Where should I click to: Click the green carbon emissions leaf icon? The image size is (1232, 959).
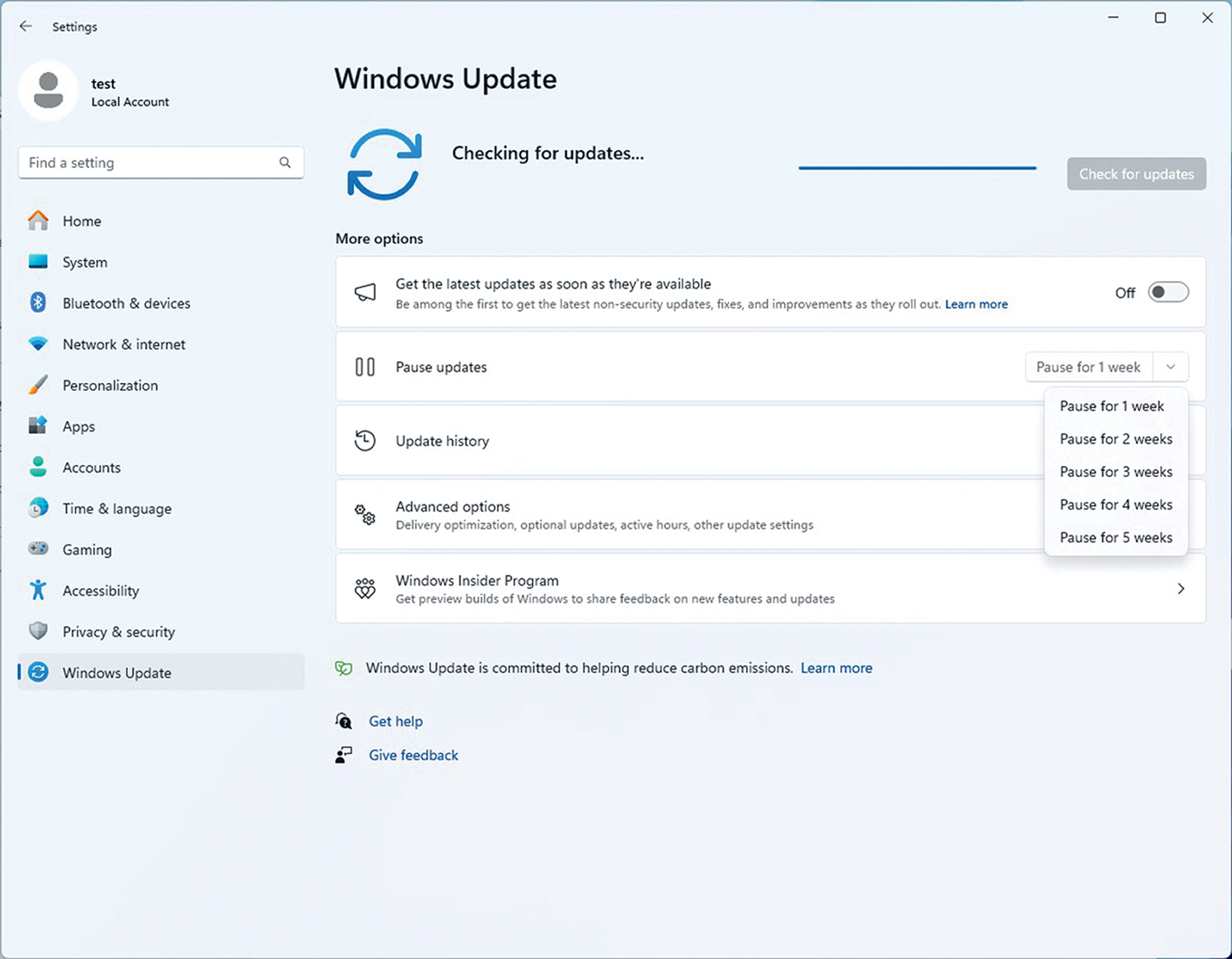(x=344, y=668)
